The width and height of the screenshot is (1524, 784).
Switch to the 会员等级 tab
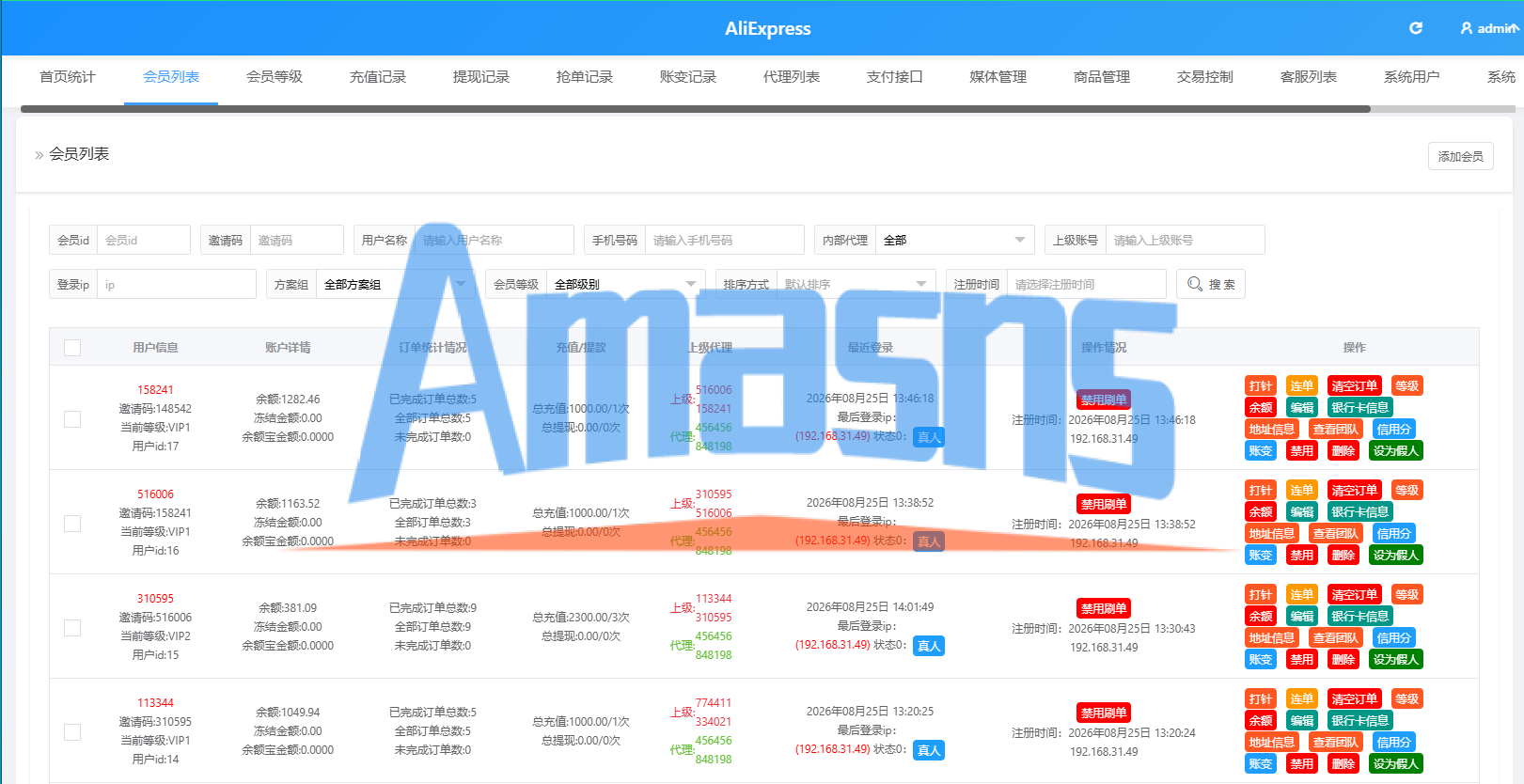[275, 77]
